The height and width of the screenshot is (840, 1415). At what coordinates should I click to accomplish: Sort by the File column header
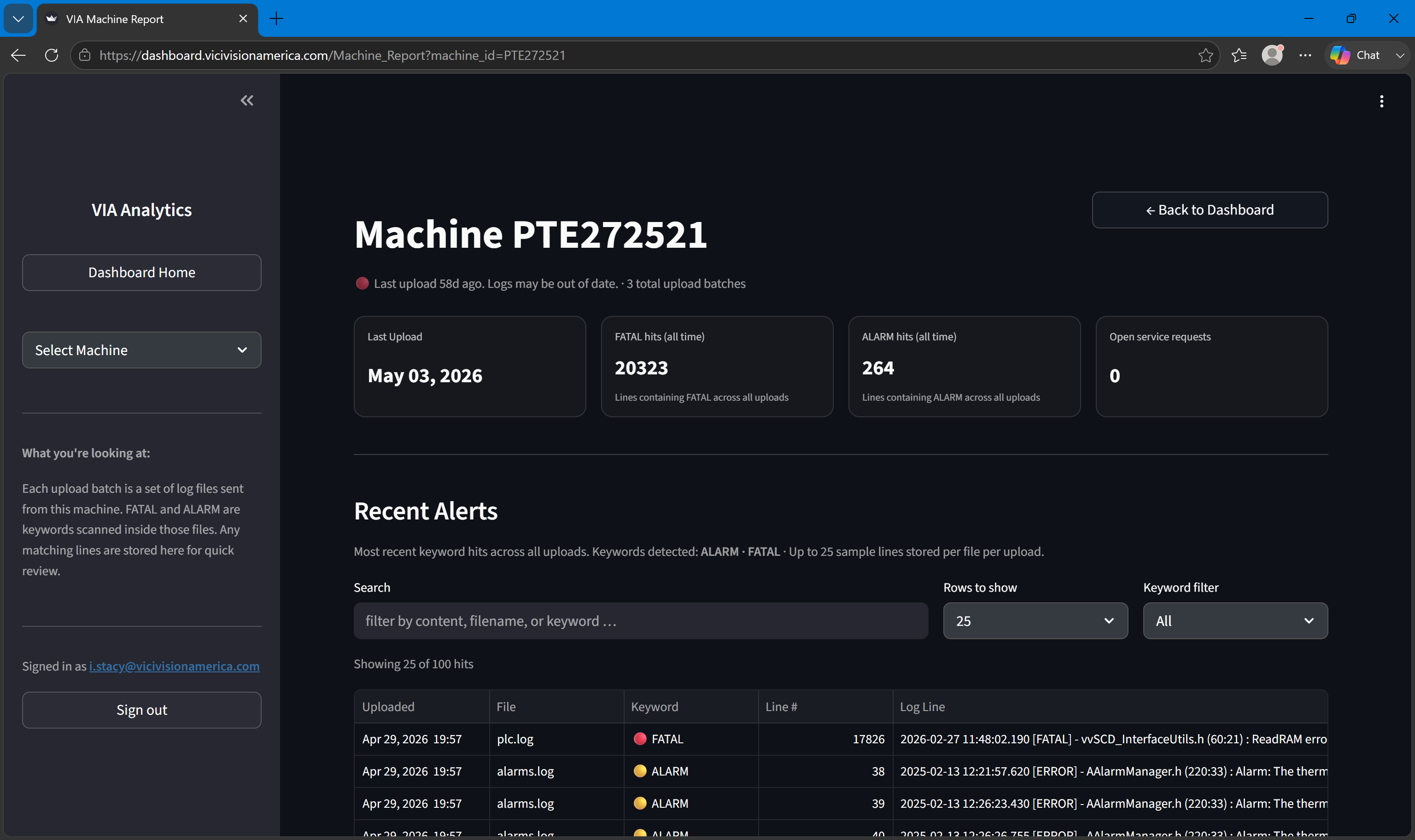[556, 706]
